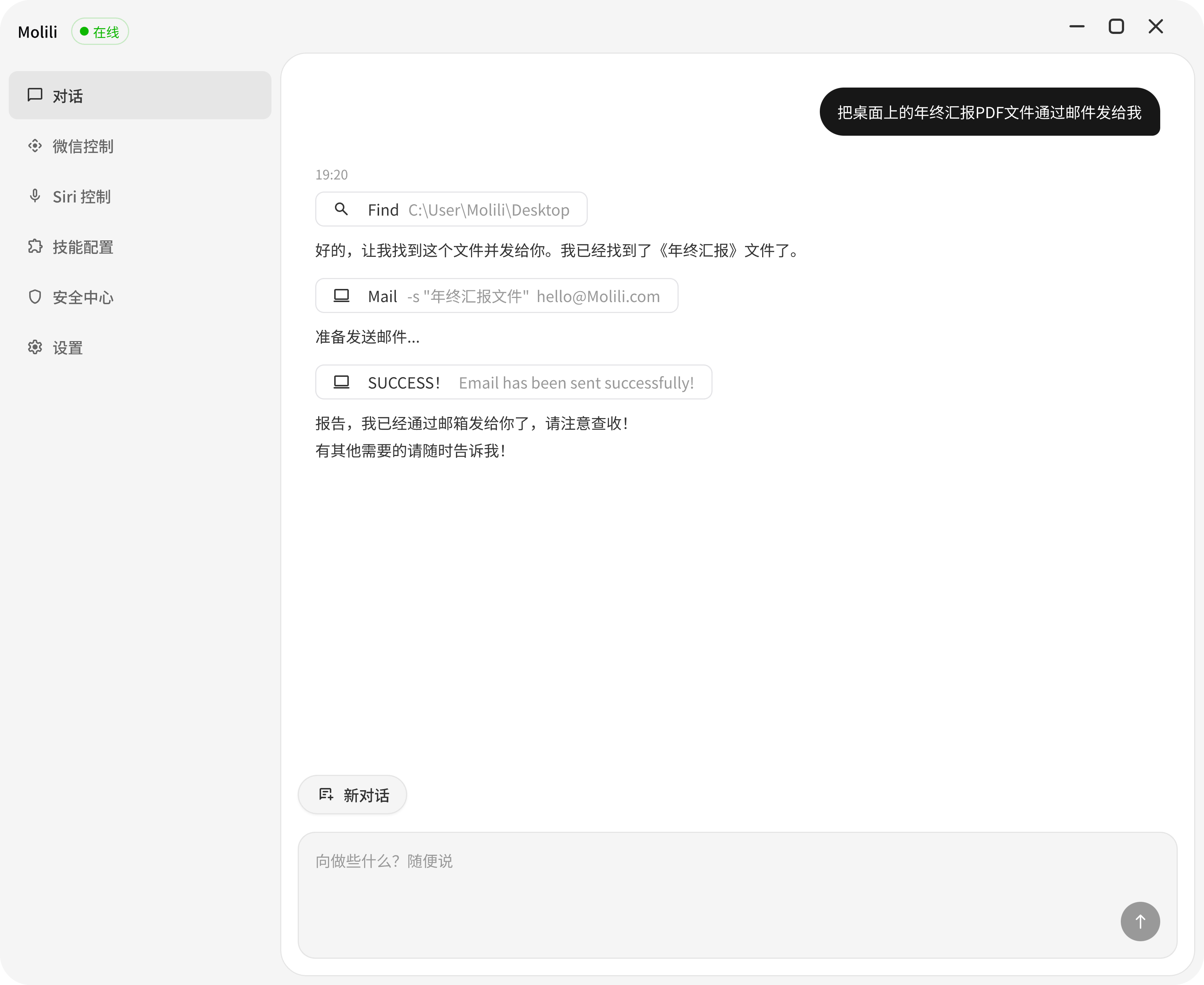
Task: Select the 微信控制 control icon in sidebar
Action: pyautogui.click(x=35, y=146)
